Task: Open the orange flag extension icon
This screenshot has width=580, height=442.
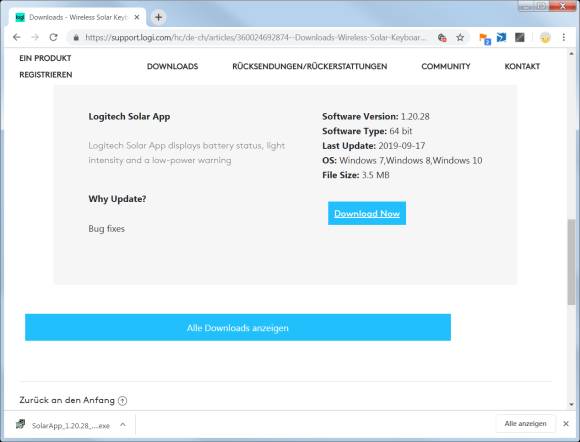Action: pos(485,38)
